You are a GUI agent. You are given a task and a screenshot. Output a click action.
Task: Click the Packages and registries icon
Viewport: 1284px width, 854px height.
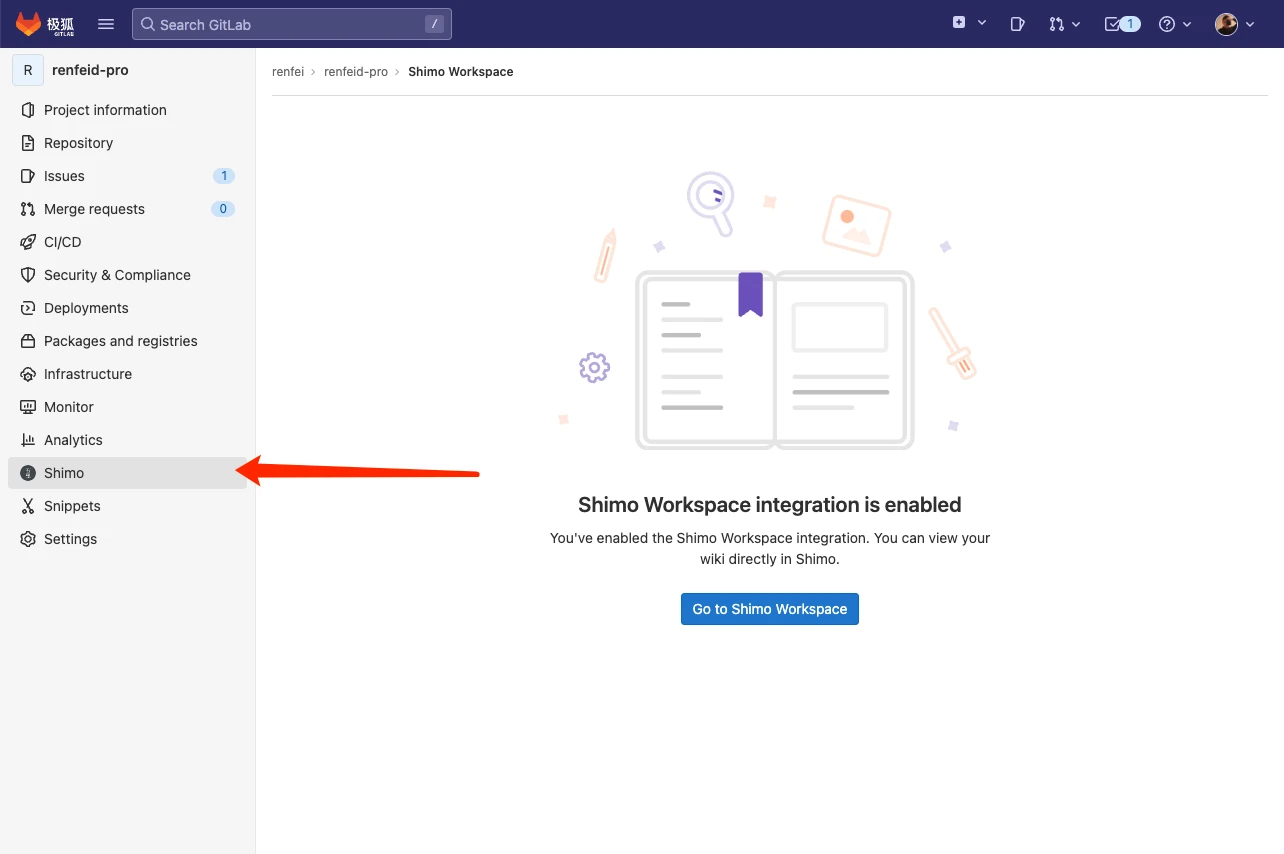pyautogui.click(x=28, y=341)
